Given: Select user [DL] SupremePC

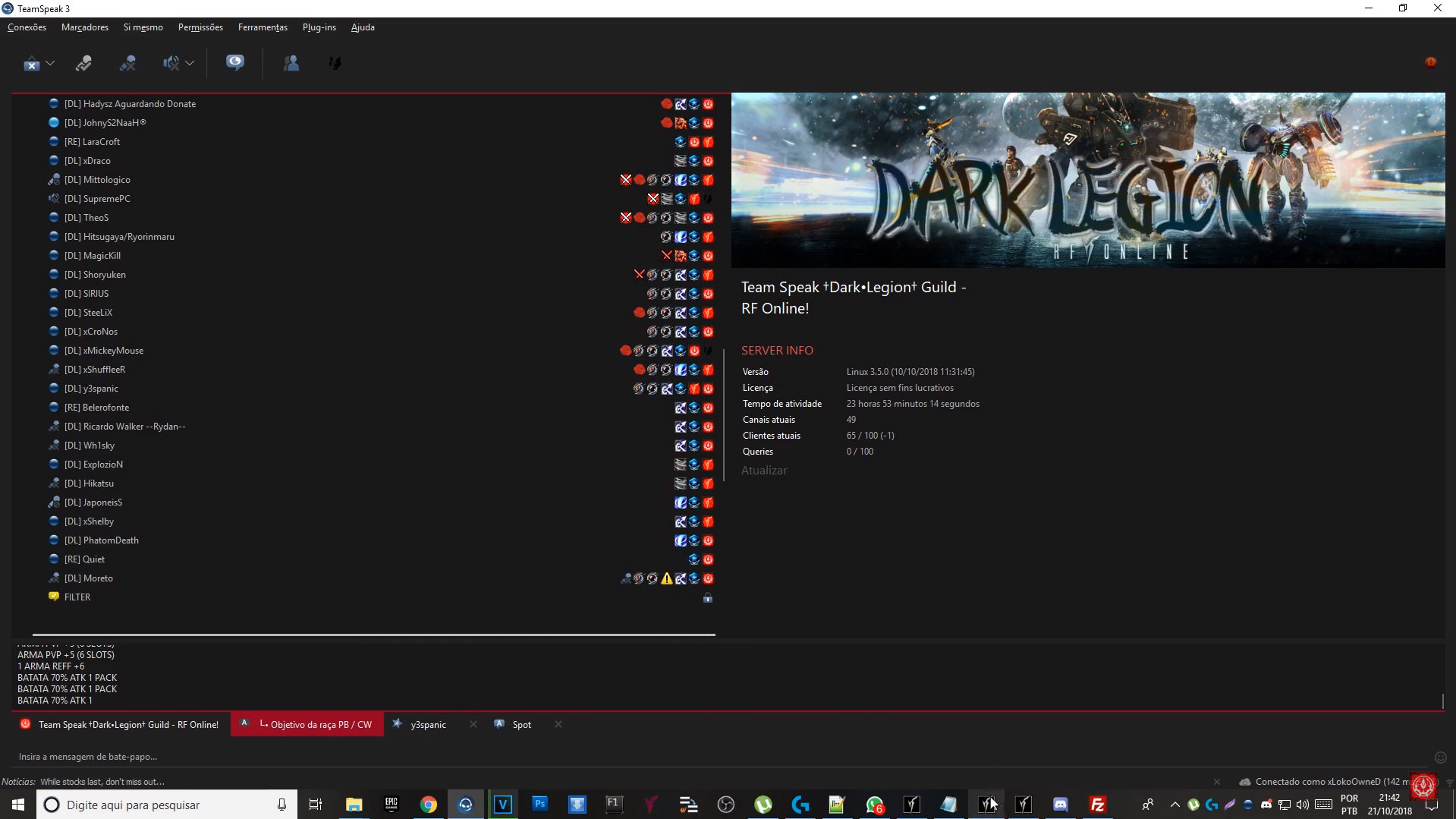Looking at the screenshot, I should (97, 199).
